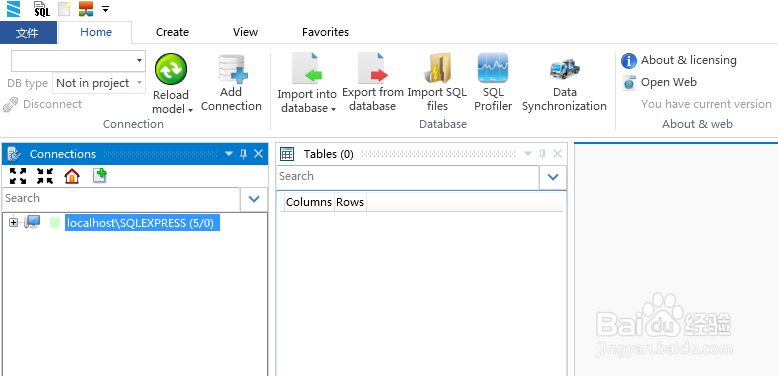Close the Connections panel

coord(259,154)
